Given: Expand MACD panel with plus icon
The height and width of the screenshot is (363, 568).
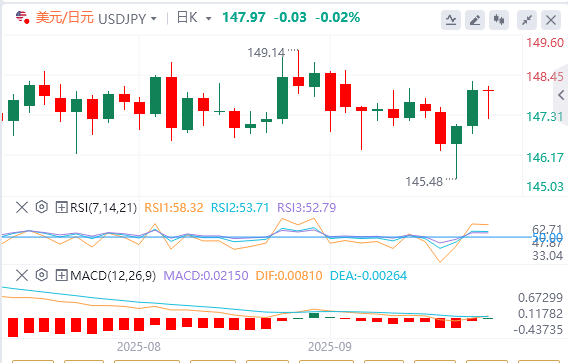Looking at the screenshot, I should click(x=61, y=275).
